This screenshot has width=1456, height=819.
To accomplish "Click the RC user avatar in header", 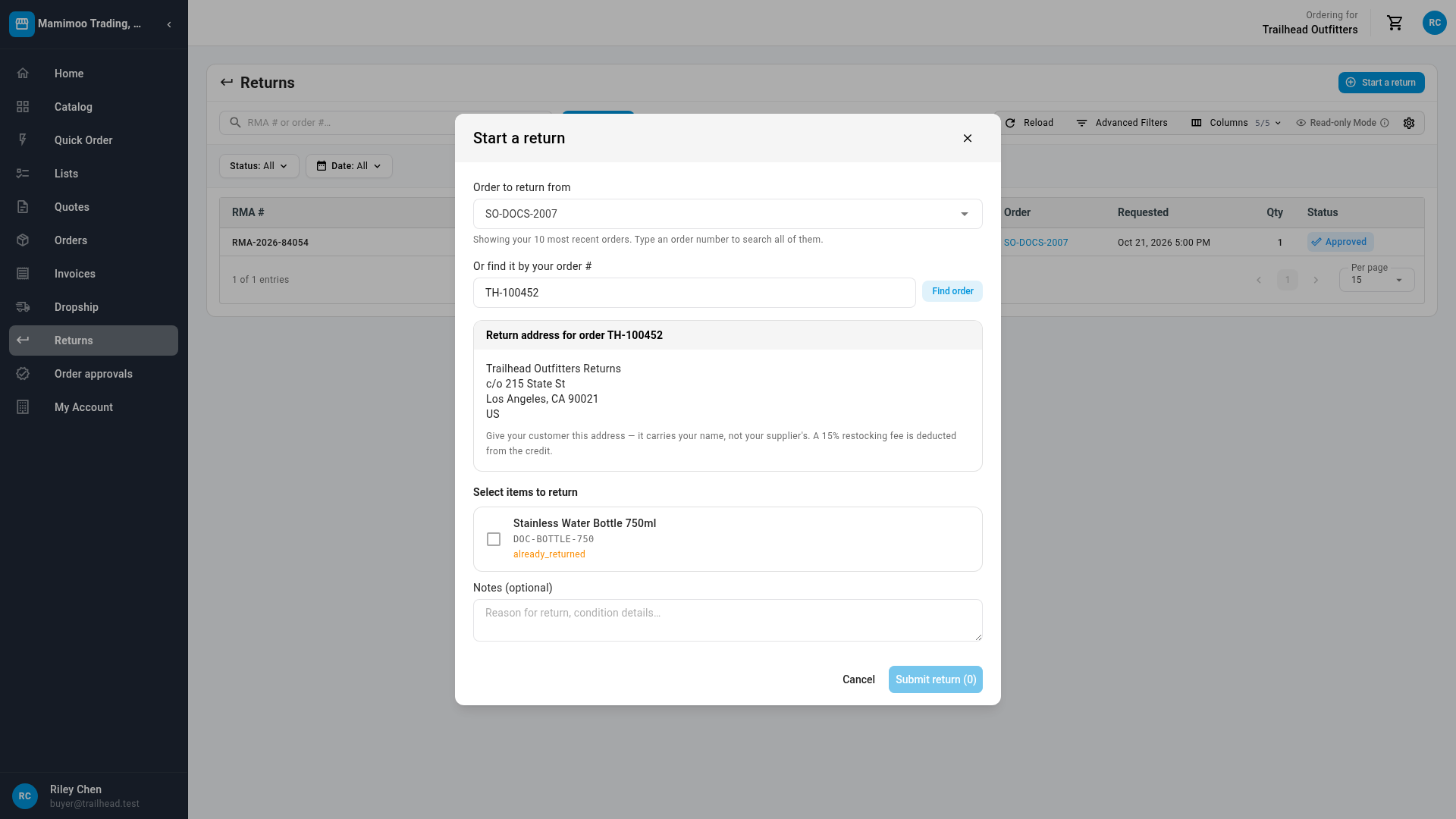I will pyautogui.click(x=1434, y=23).
